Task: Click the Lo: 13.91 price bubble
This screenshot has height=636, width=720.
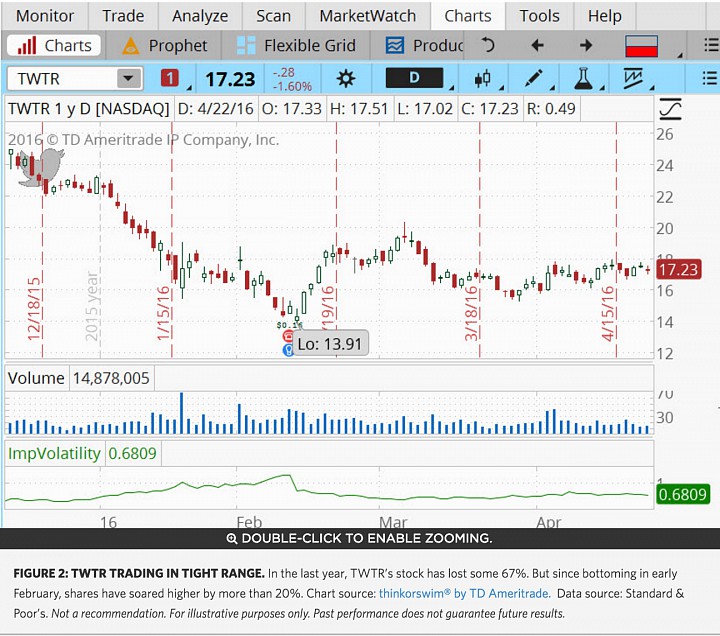Action: [x=329, y=344]
